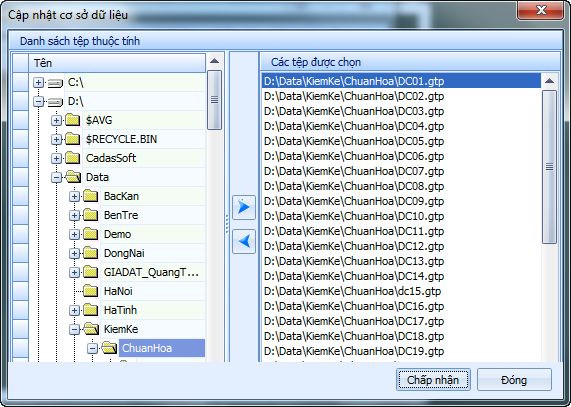571x407 pixels.
Task: Select the DC12.gtp file entry
Action: 401,246
